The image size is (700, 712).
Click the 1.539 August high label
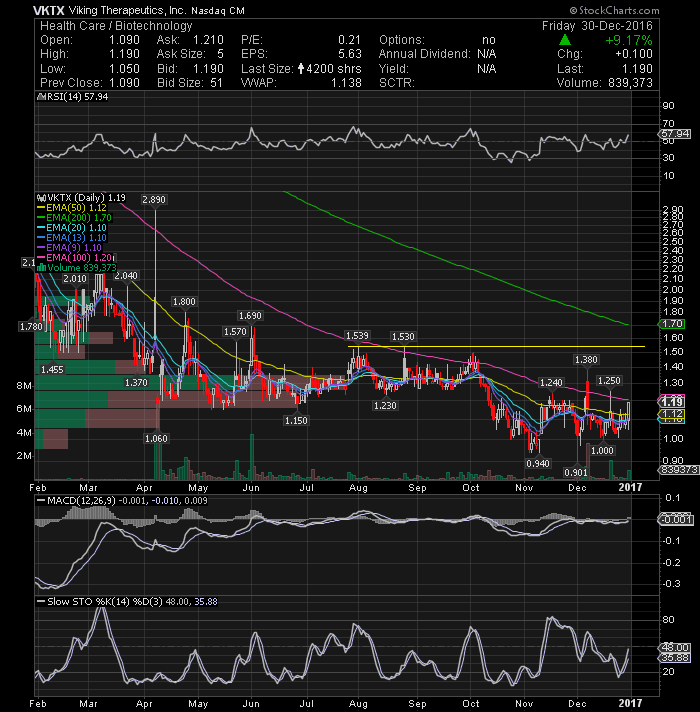tap(357, 336)
